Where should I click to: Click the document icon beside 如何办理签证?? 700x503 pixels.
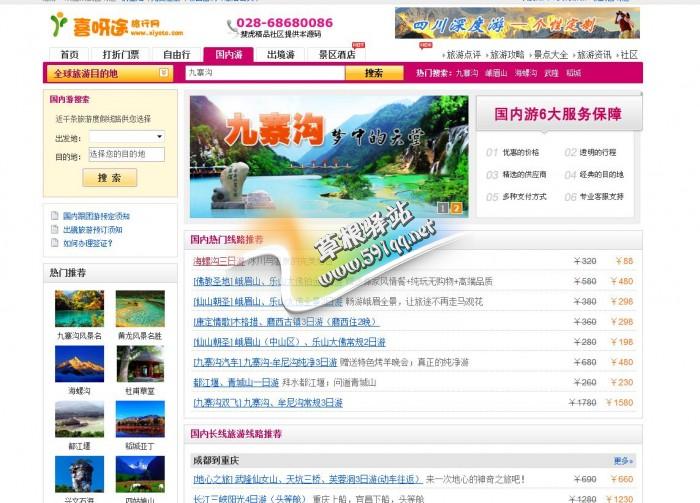click(54, 243)
